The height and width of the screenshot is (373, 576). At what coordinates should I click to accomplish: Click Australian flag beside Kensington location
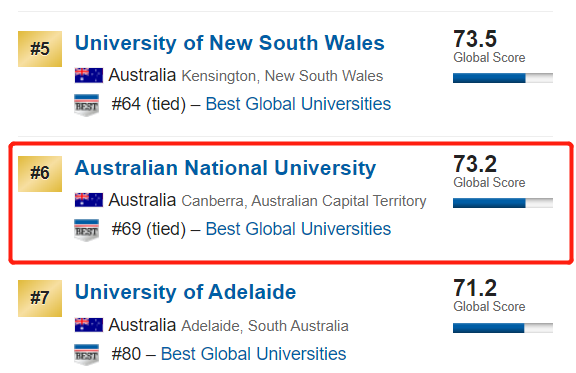click(x=89, y=75)
